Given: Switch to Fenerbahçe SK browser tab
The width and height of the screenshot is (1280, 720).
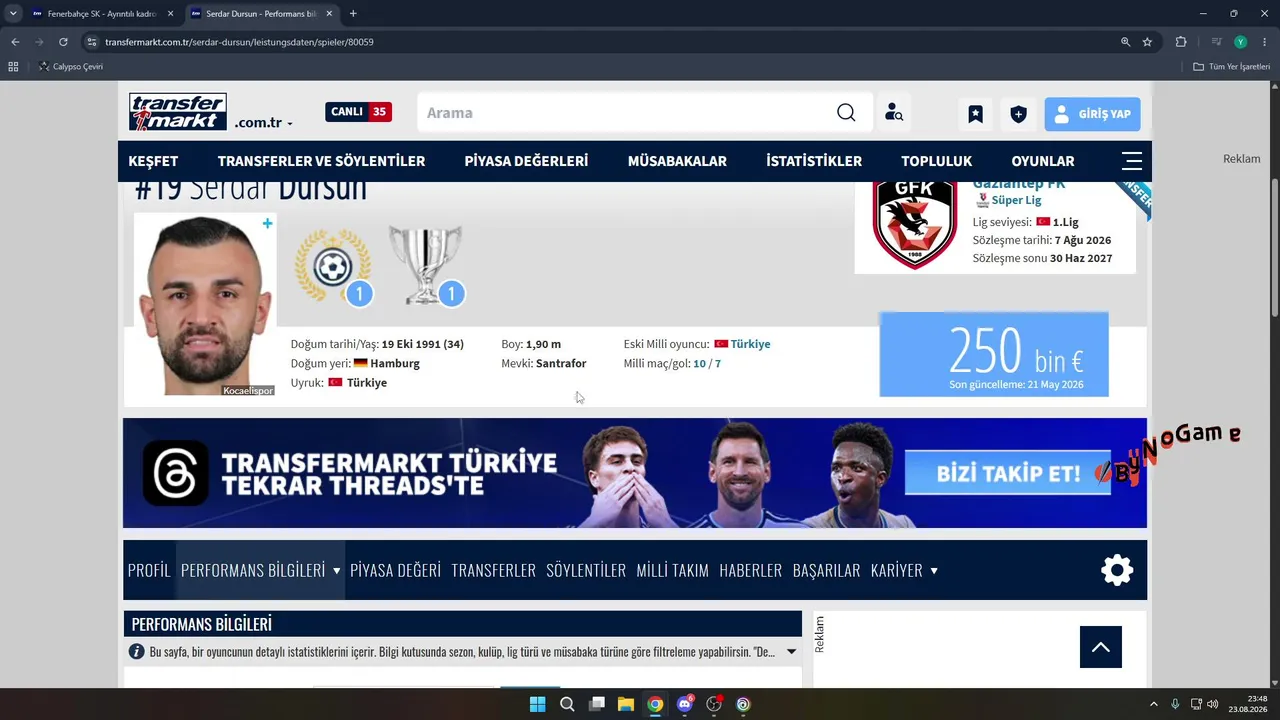Looking at the screenshot, I should pos(102,14).
